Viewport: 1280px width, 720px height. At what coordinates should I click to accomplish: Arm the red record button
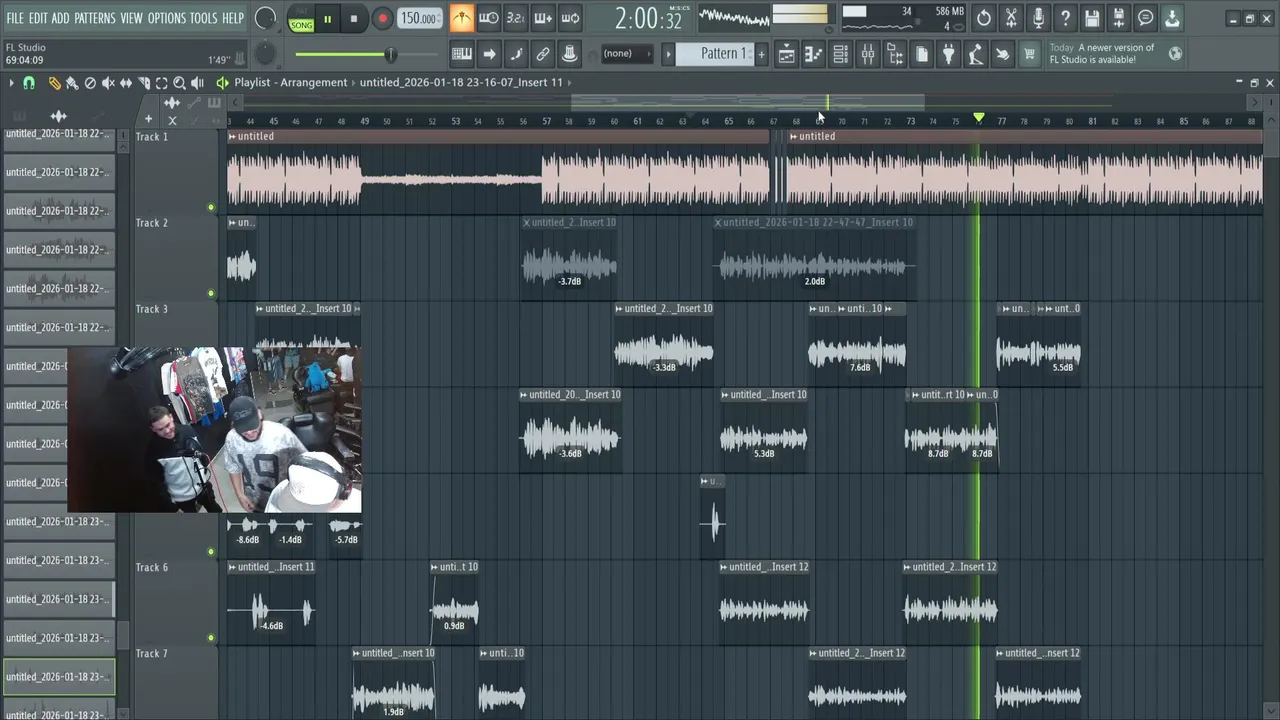tap(382, 19)
